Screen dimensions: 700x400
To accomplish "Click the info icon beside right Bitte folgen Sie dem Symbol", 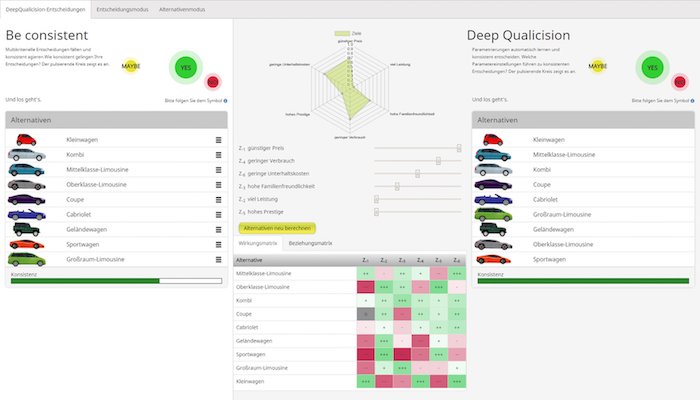I will coord(692,101).
